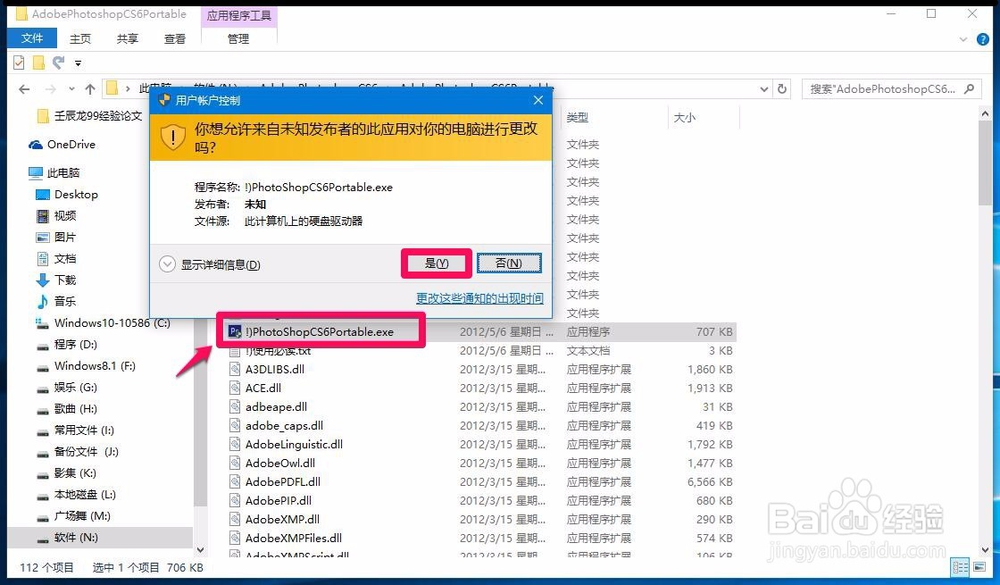Select adbeape.dll file
The height and width of the screenshot is (585, 1000).
[x=276, y=406]
